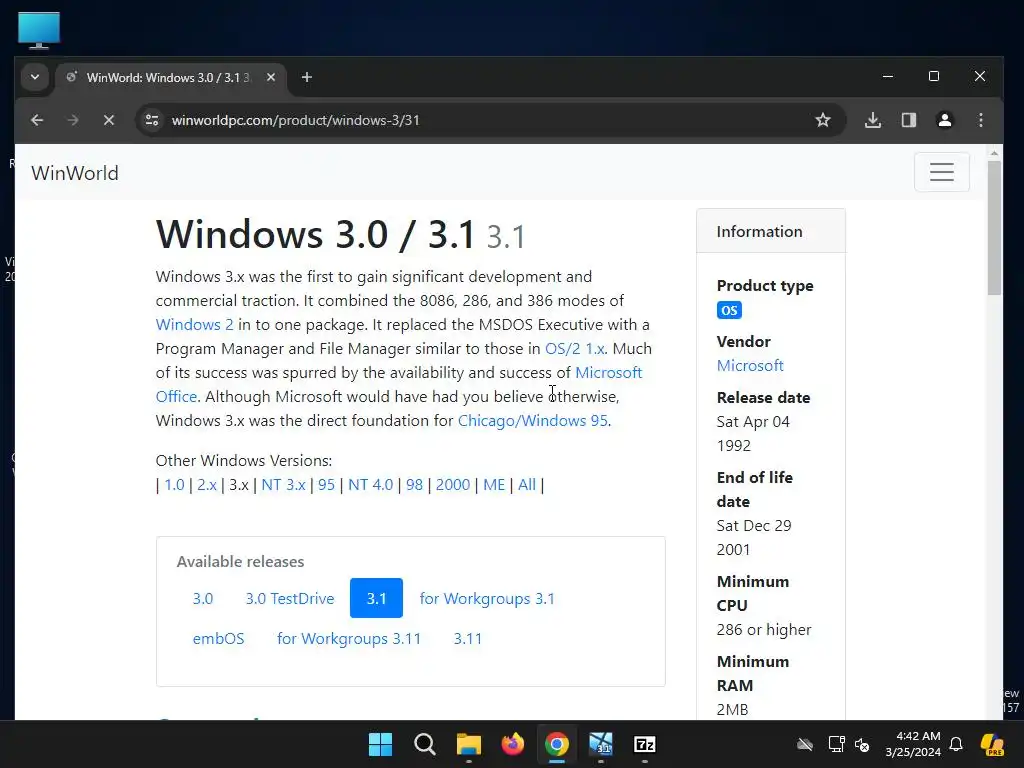Click the '286 or higher' CPU value
This screenshot has width=1024, height=768.
click(763, 630)
